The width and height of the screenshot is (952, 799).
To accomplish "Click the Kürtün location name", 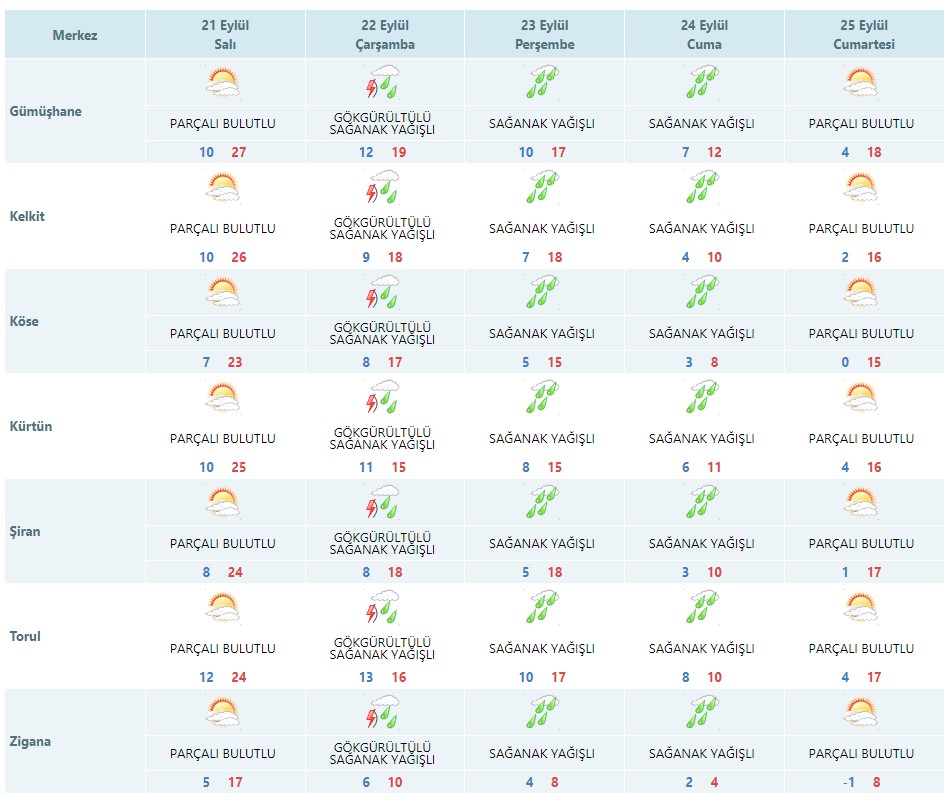I will coord(30,426).
